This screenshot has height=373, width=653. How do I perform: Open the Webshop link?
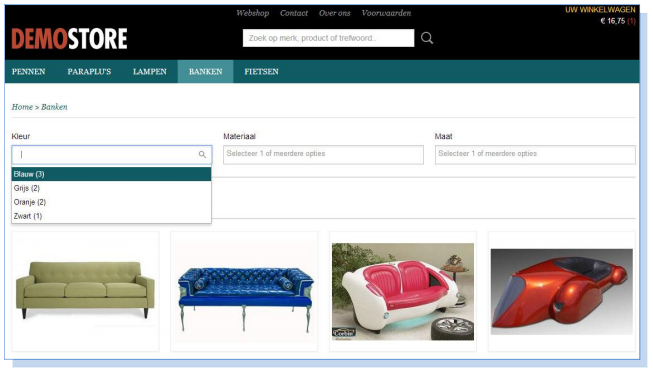pyautogui.click(x=252, y=13)
